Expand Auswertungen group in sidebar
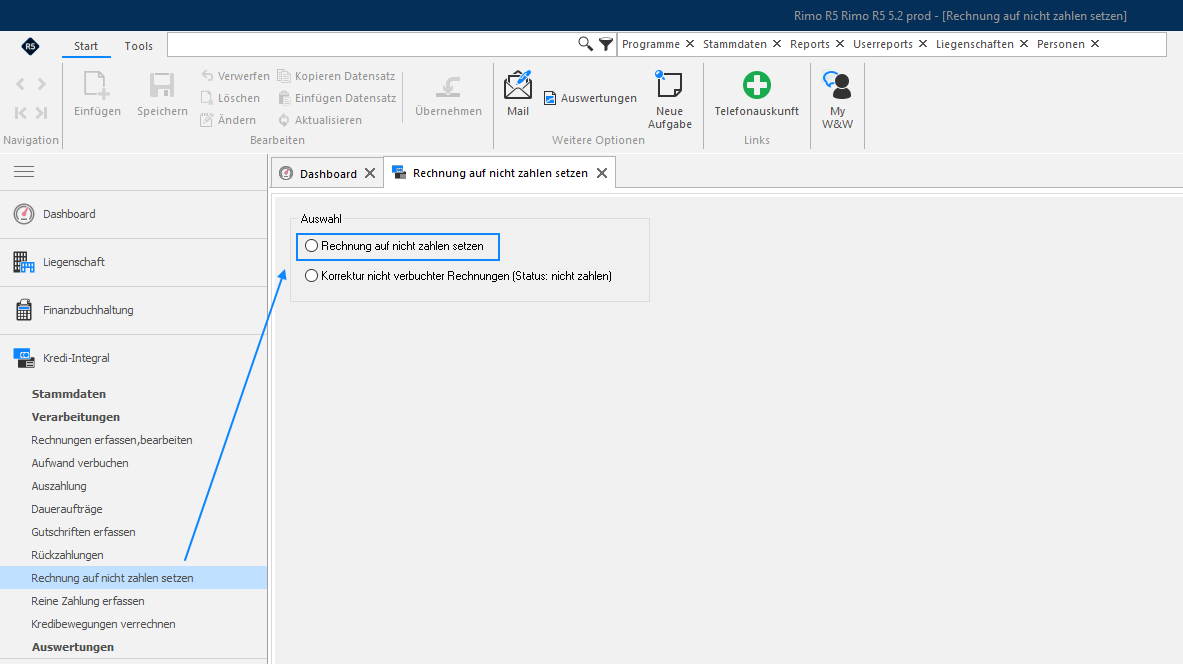 (72, 647)
